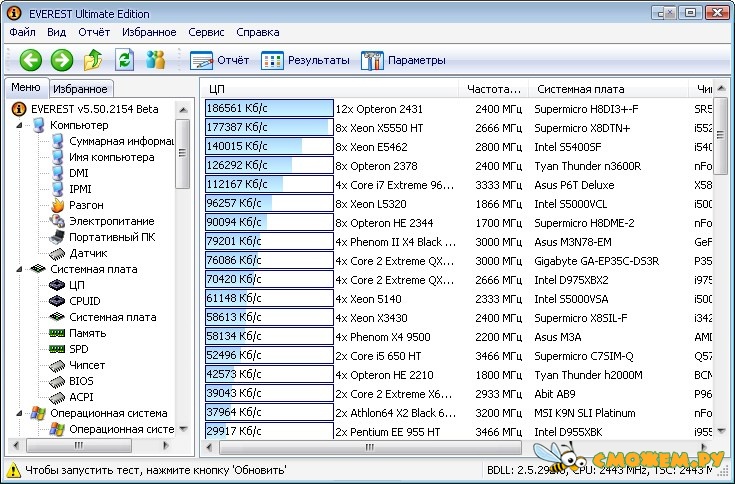Click the warning icon in status bar
Screen dimensions: 735x484
[x=13, y=469]
